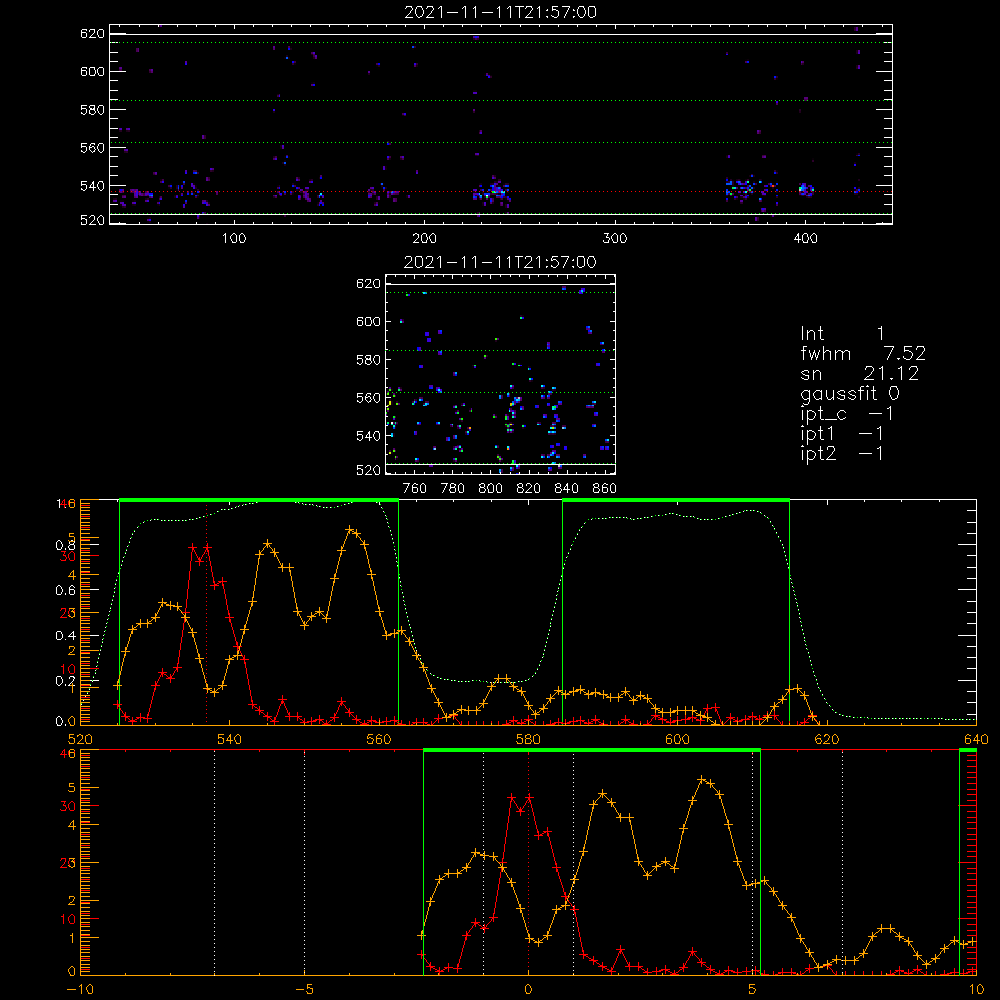This screenshot has height=1000, width=1000.
Task: Click the 0 label on the bottom plot x-axis
Action: (x=527, y=990)
